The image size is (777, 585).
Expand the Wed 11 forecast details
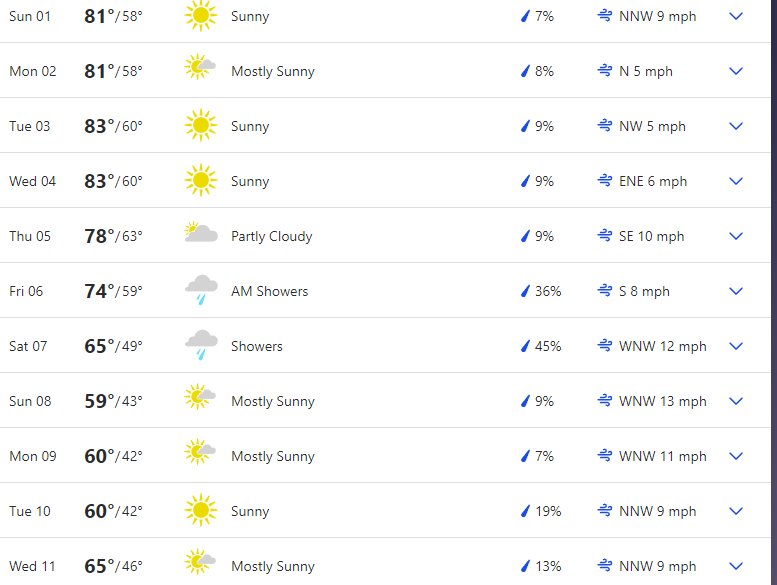736,566
